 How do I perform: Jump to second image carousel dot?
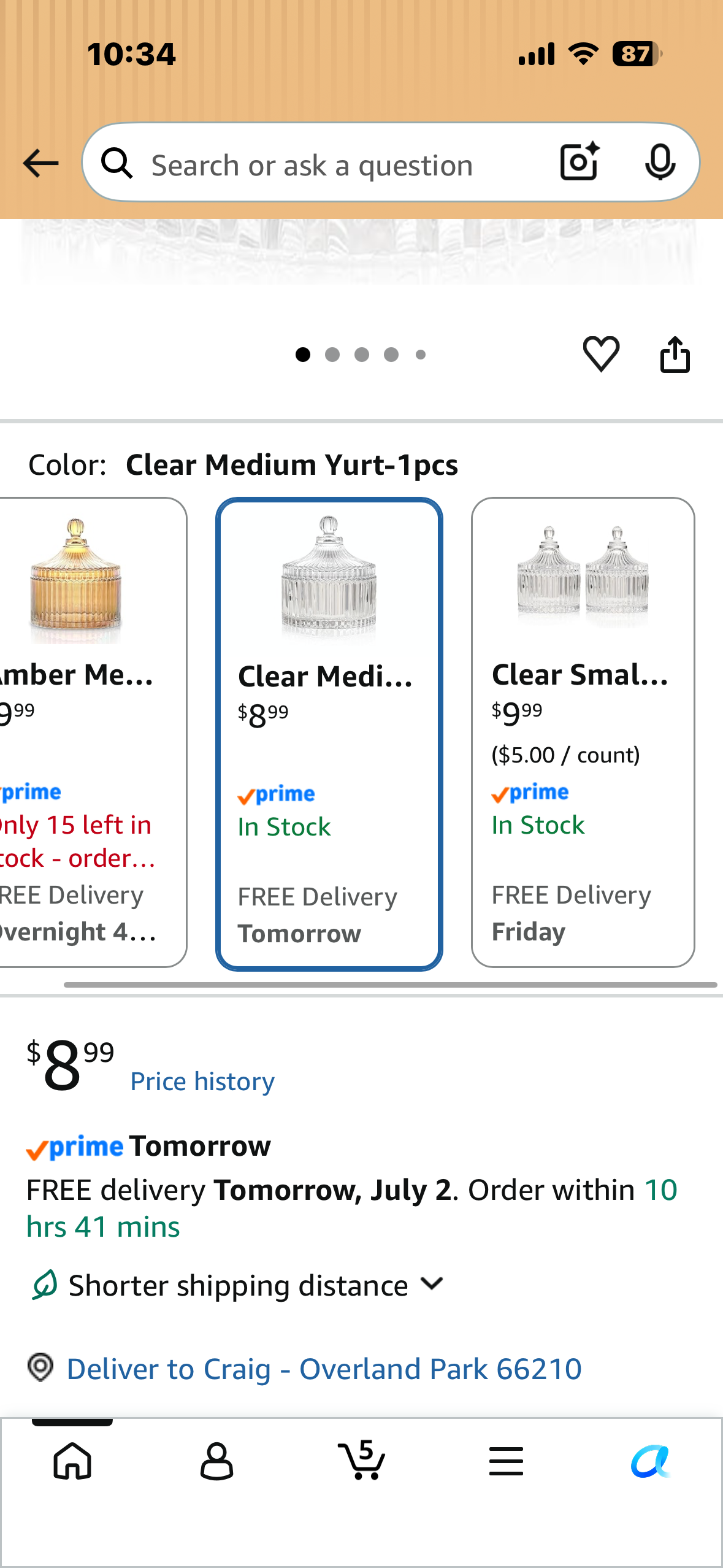(332, 355)
